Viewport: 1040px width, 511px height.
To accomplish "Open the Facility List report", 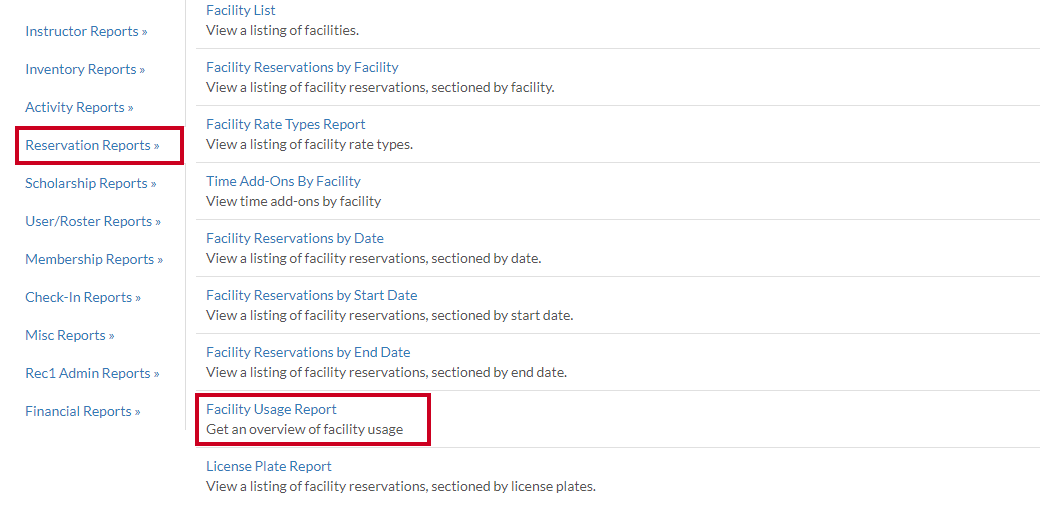I will pyautogui.click(x=241, y=10).
